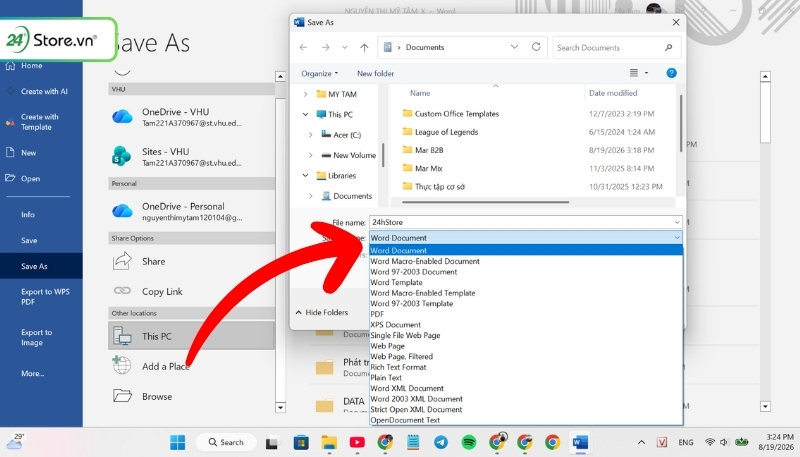Sort files by Date modified column
Screen dimensions: 800x457
[613, 93]
